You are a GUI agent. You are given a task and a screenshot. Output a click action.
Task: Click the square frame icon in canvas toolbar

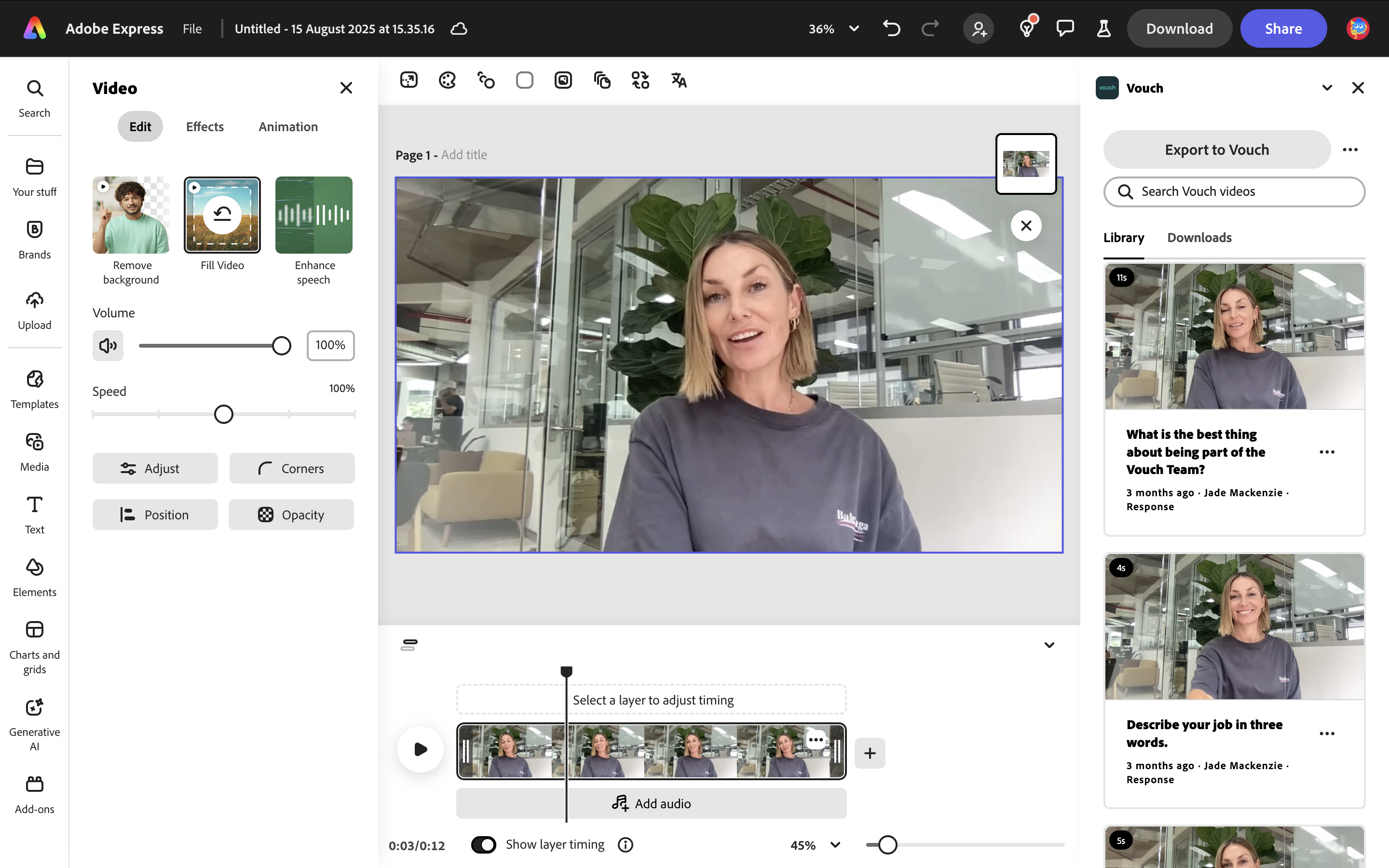[x=563, y=80]
